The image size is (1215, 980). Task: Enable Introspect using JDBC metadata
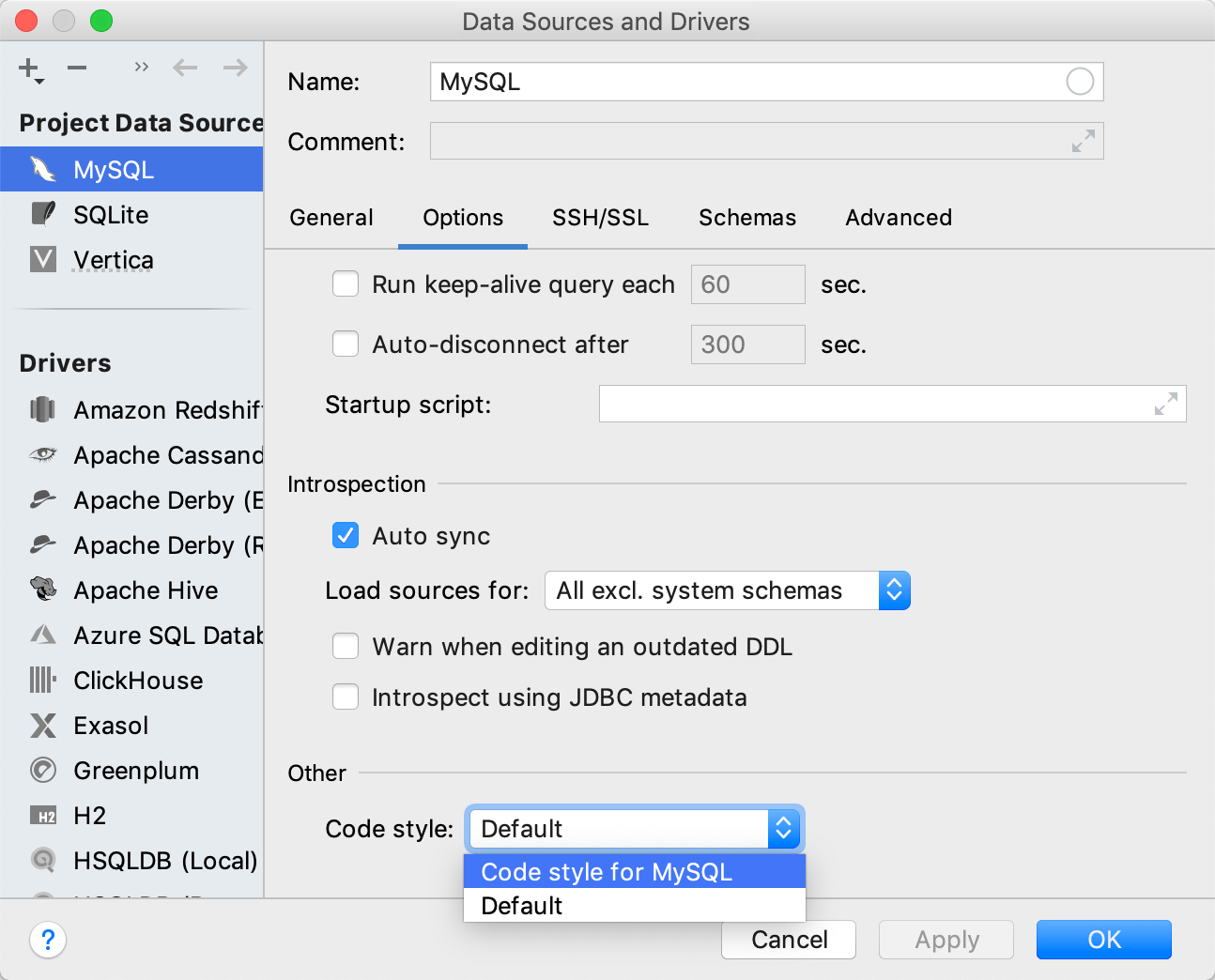(346, 697)
